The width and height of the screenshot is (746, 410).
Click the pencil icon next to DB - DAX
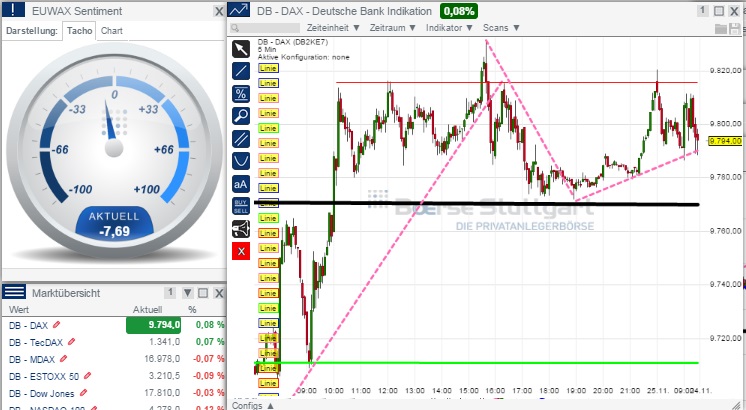(57, 325)
